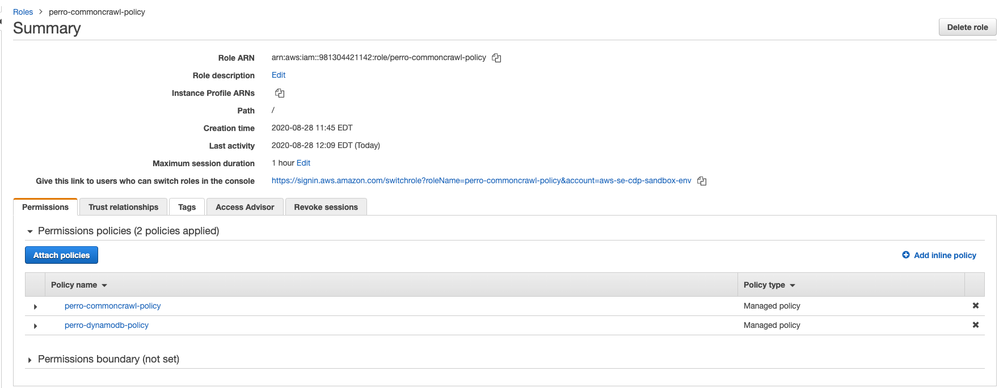Expand perro-commoncrawl-policy row arrow
Screen dimensions: 999x388
coord(35,306)
